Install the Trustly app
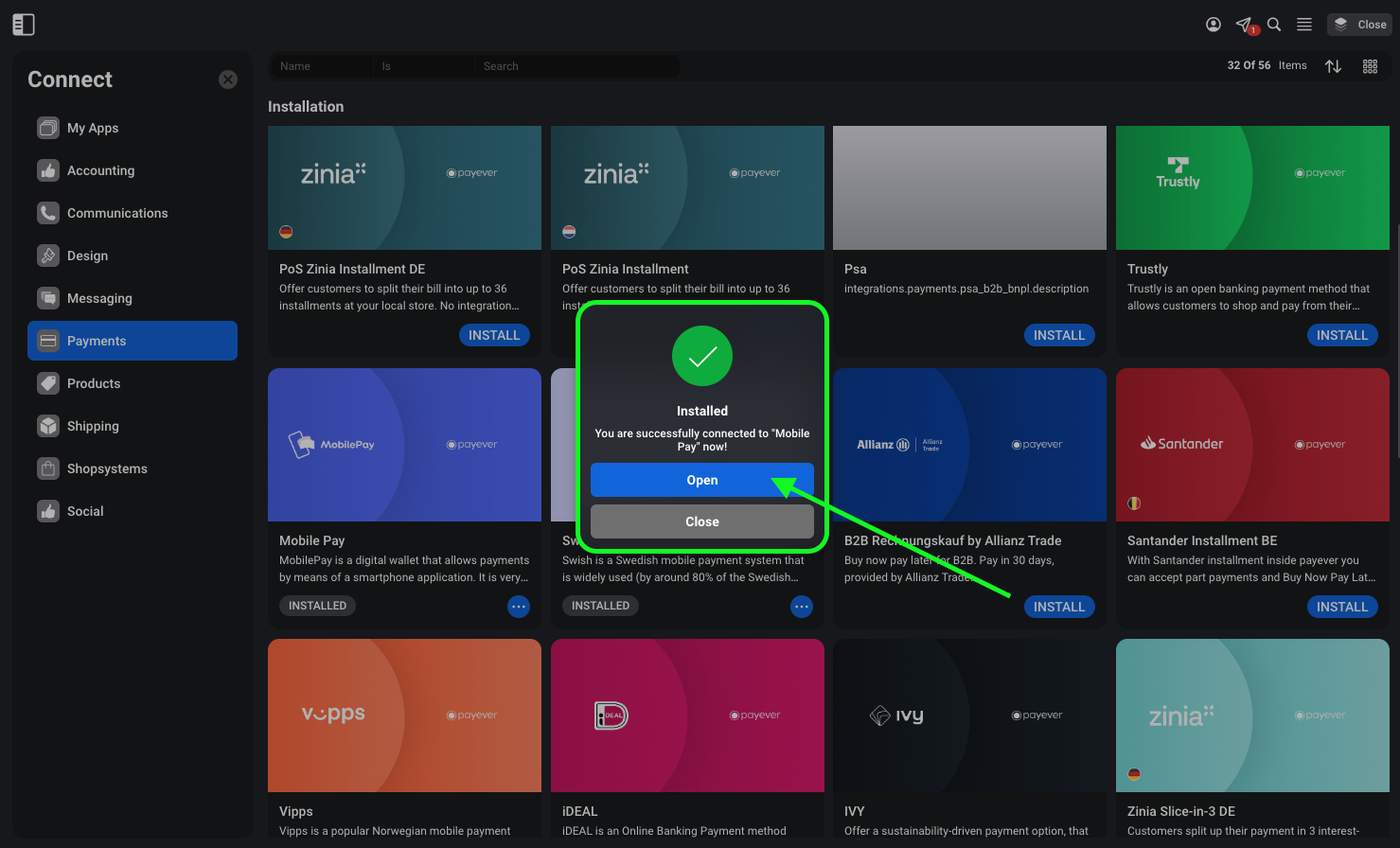 tap(1342, 335)
